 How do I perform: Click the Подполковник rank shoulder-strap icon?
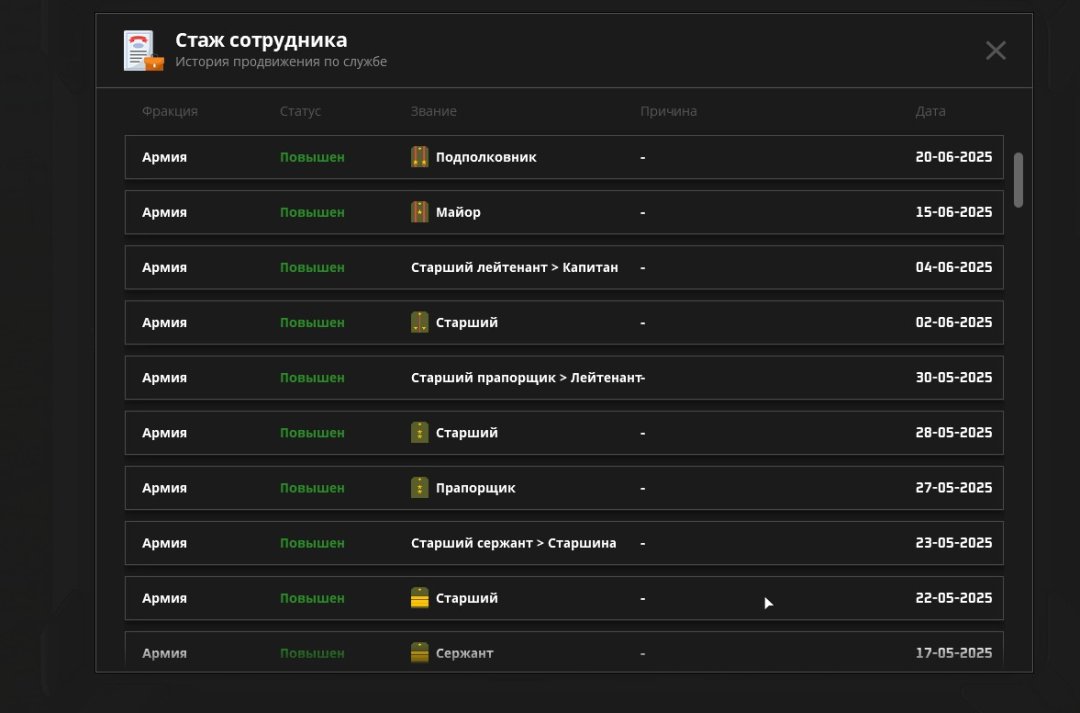419,157
